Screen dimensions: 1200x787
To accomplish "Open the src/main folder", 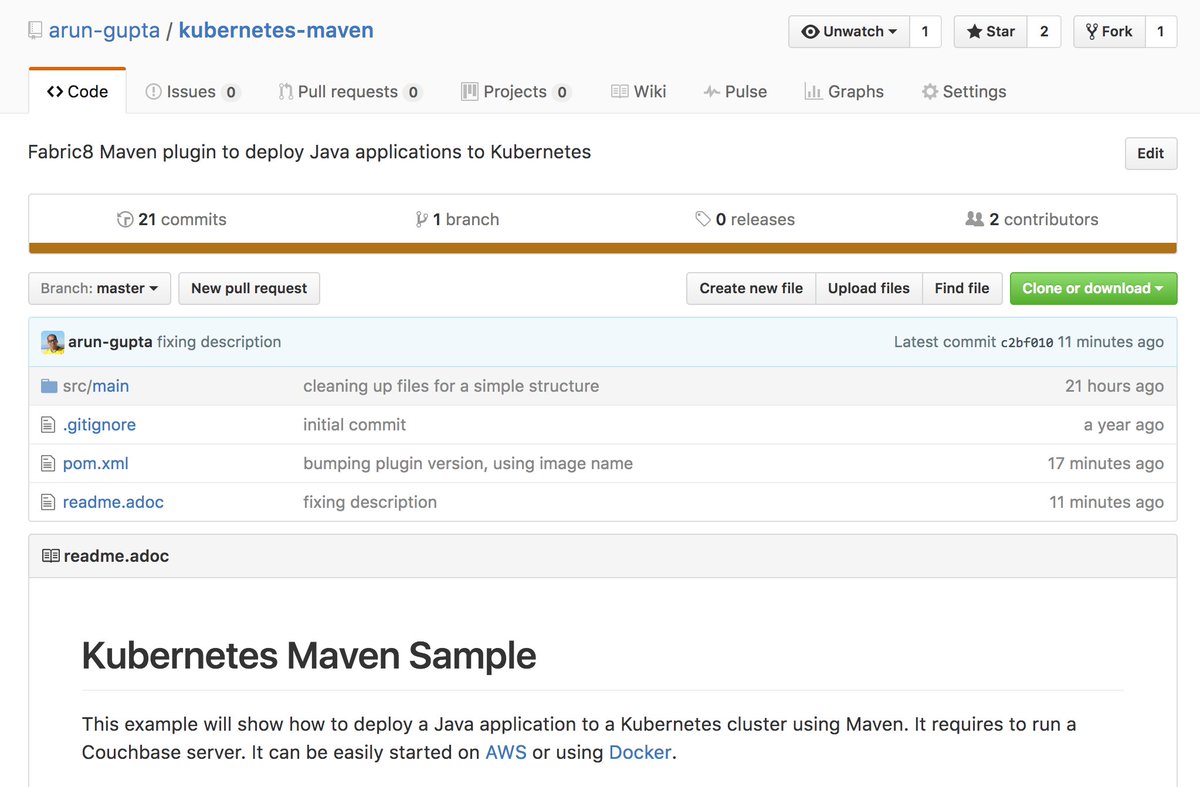I will [x=96, y=386].
